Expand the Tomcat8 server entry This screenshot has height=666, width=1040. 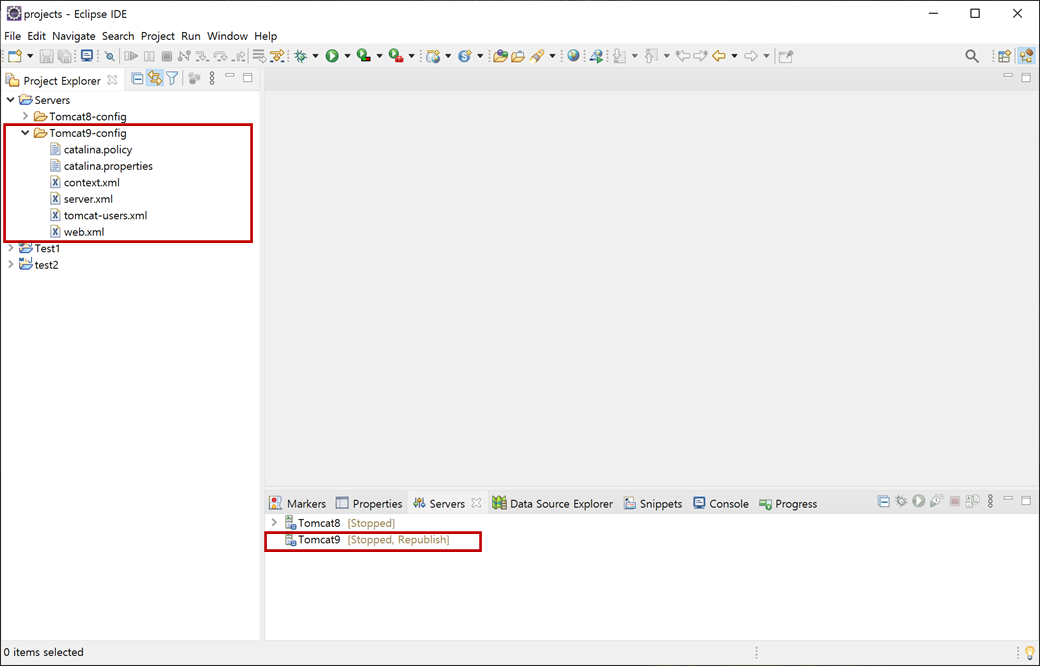click(274, 523)
